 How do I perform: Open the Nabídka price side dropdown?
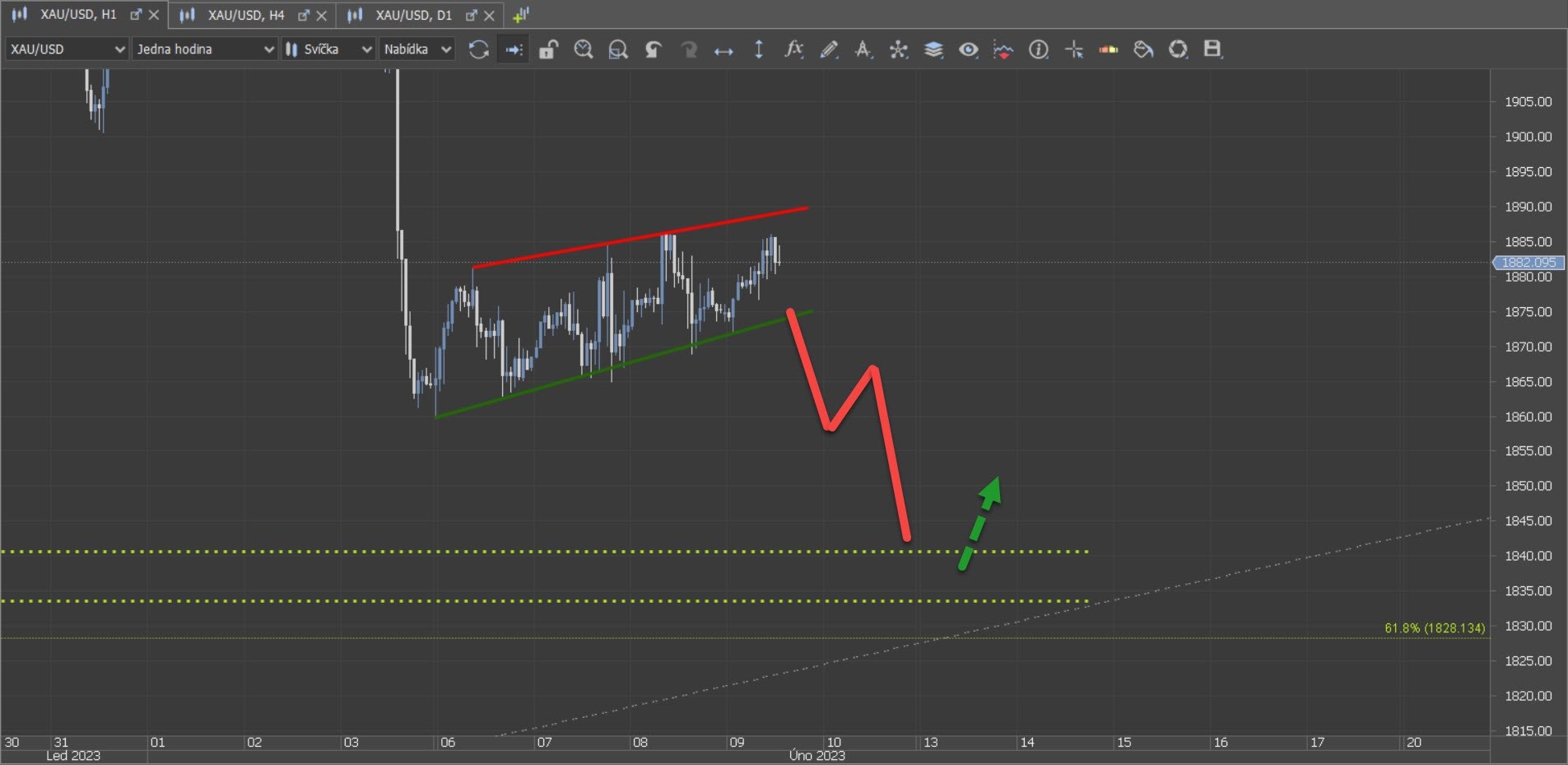tap(417, 49)
